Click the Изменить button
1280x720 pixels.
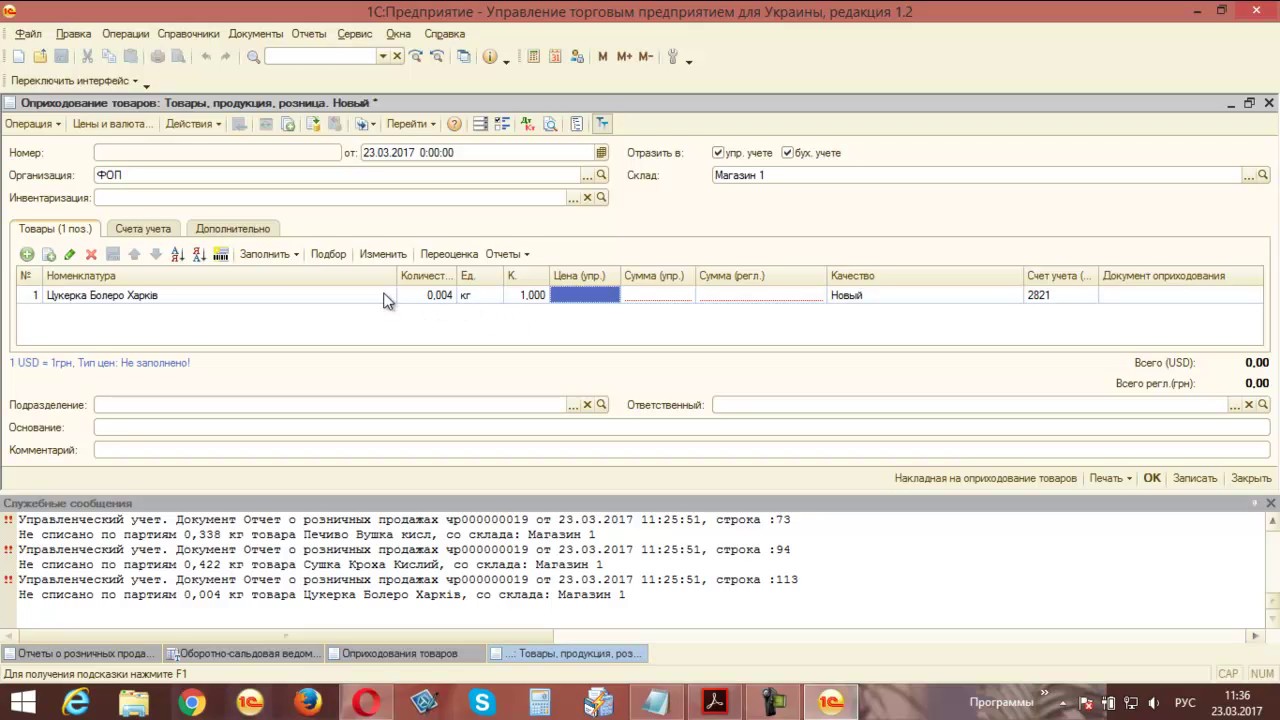[383, 254]
